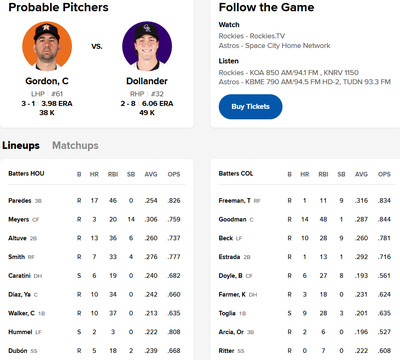Open Doyle, B player profile
Image resolution: width=400 pixels, height=360 pixels.
point(231,276)
